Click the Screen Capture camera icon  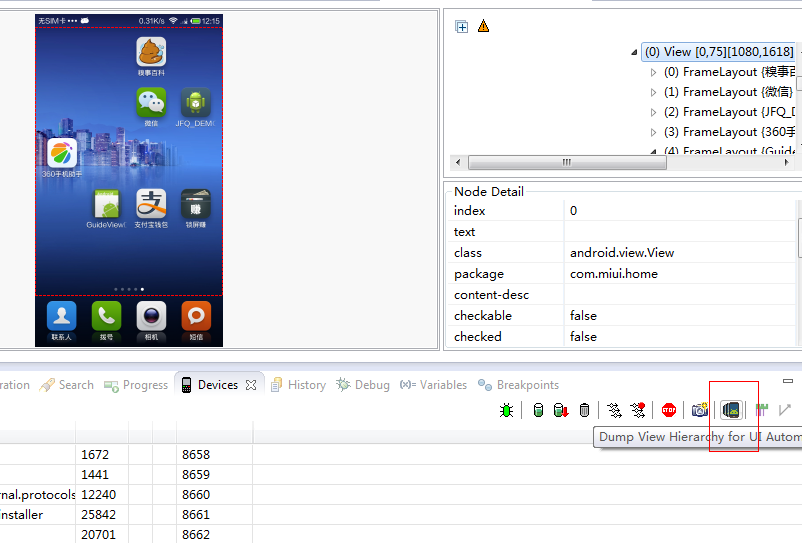(700, 410)
